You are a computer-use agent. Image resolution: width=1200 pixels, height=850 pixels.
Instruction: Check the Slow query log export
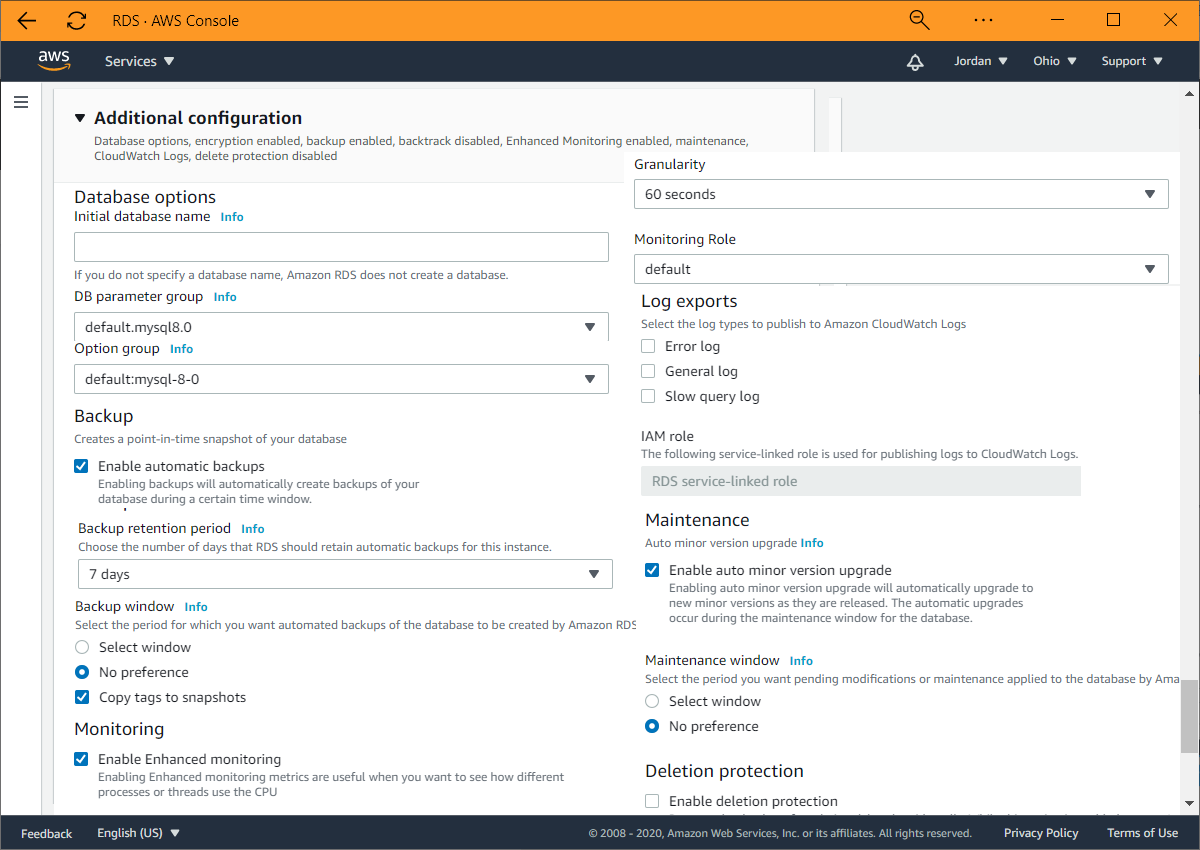pyautogui.click(x=648, y=396)
